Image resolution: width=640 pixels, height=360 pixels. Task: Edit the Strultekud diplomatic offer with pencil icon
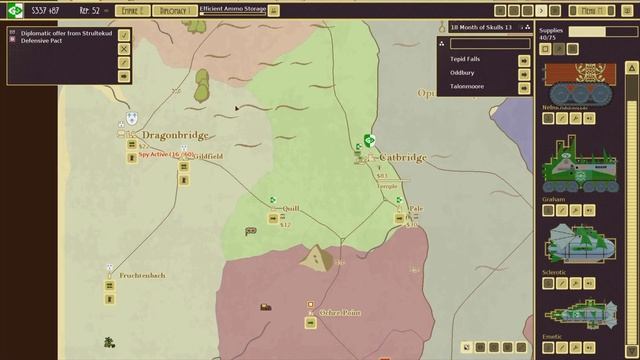(x=124, y=62)
